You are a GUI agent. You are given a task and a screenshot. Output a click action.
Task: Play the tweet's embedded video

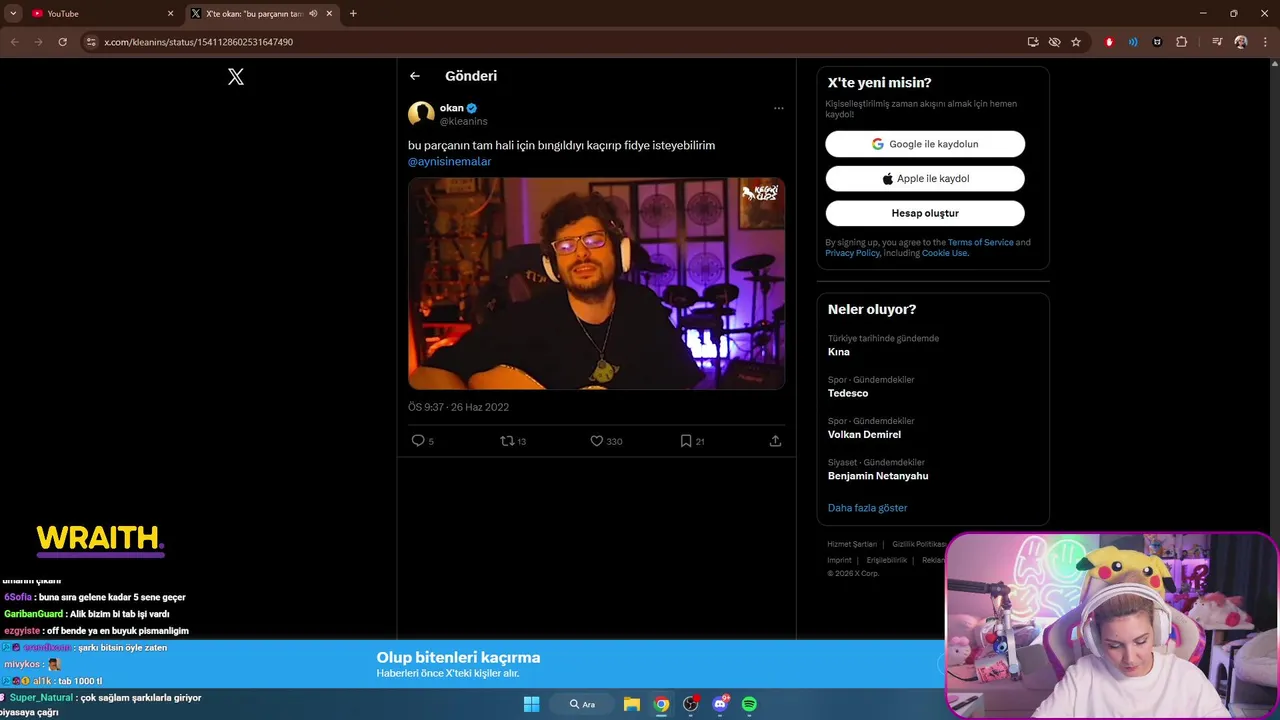pyautogui.click(x=596, y=284)
